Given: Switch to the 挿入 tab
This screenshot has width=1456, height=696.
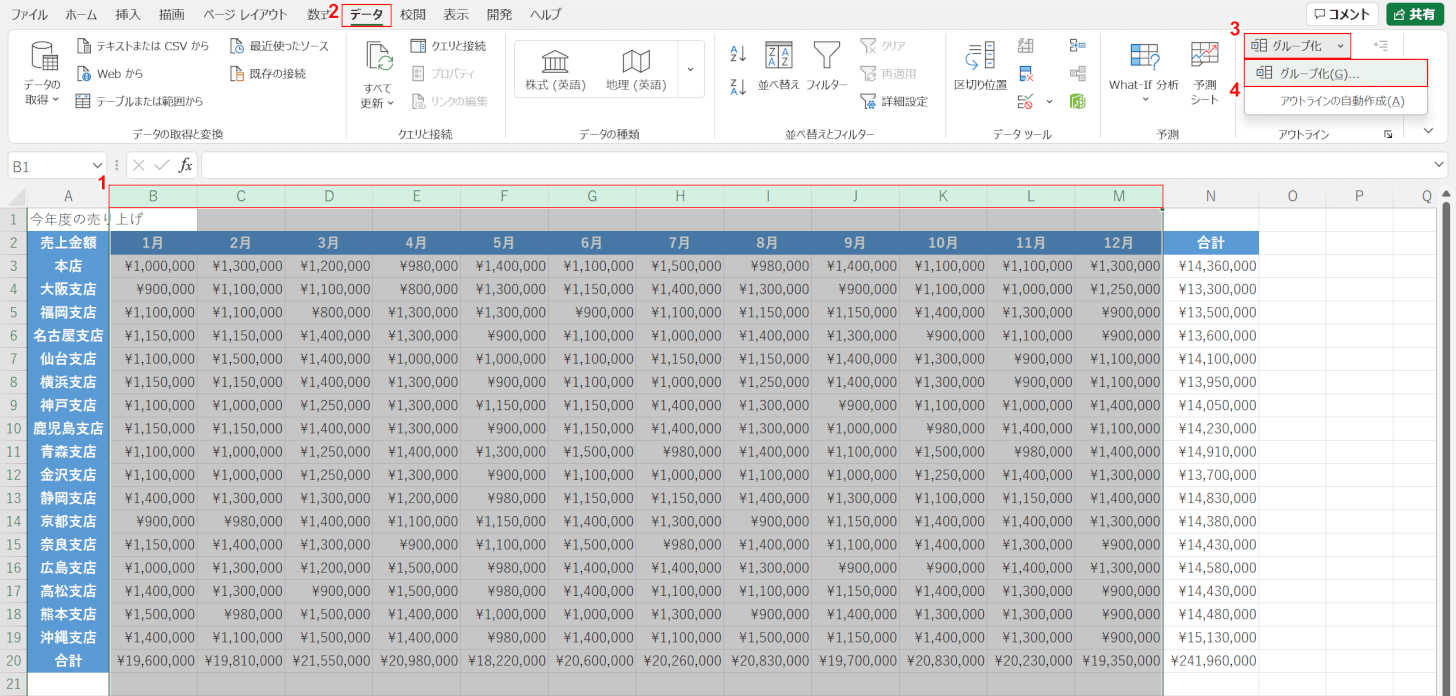Looking at the screenshot, I should pos(128,15).
